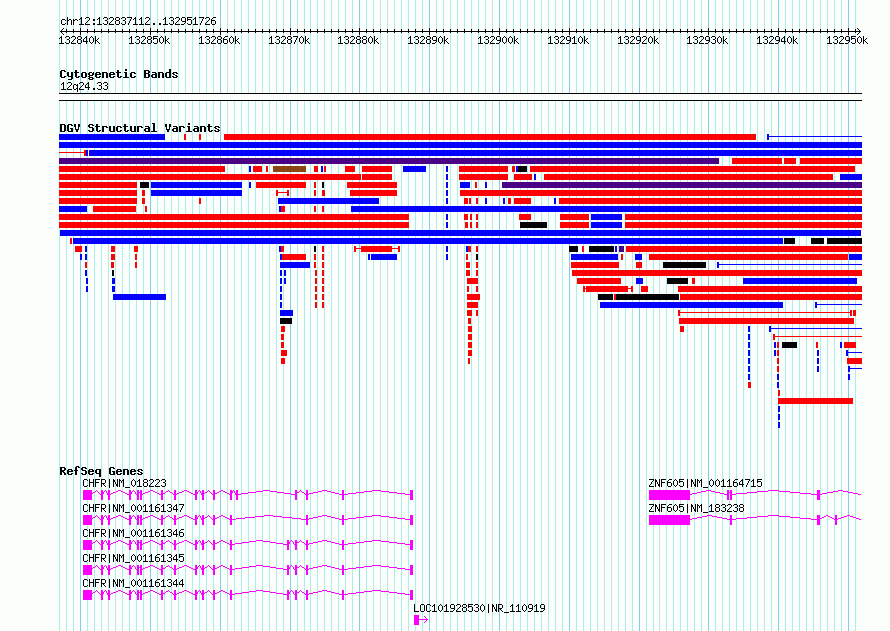Select the CHFR|NM_001161345 transcript label
This screenshot has height=631, width=890.
(x=133, y=558)
